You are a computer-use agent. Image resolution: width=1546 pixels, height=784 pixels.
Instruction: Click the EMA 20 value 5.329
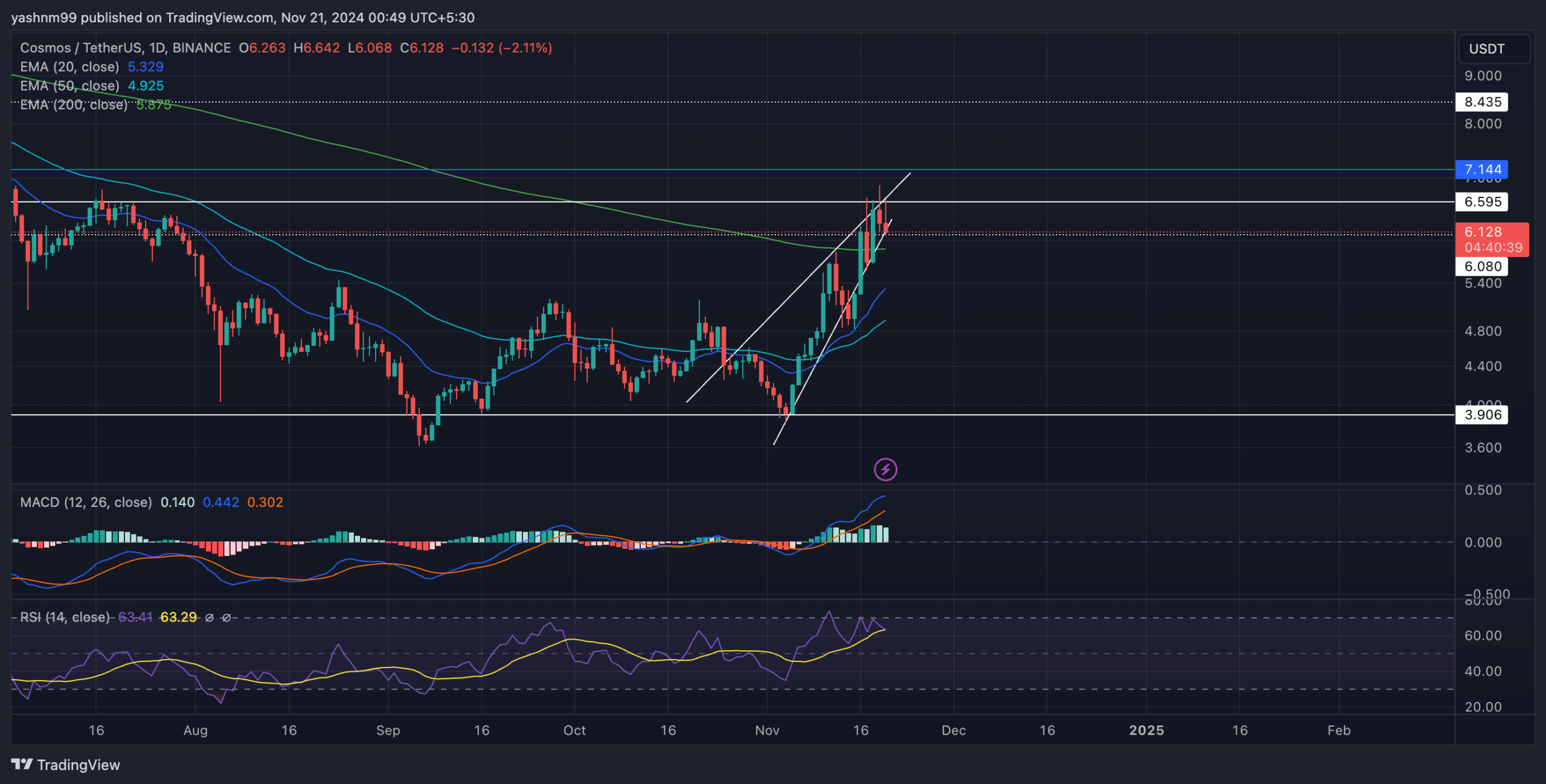[x=146, y=66]
